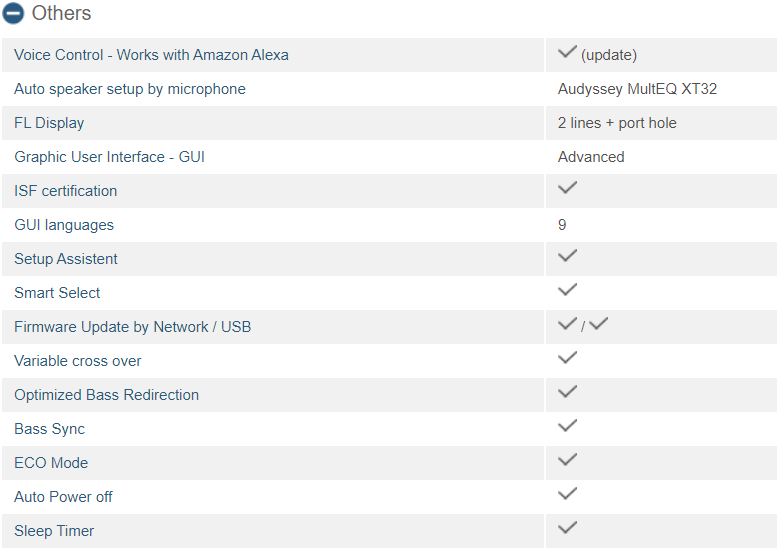Image resolution: width=777 pixels, height=549 pixels.
Task: Click the Network firmware update checkmark
Action: (x=567, y=324)
